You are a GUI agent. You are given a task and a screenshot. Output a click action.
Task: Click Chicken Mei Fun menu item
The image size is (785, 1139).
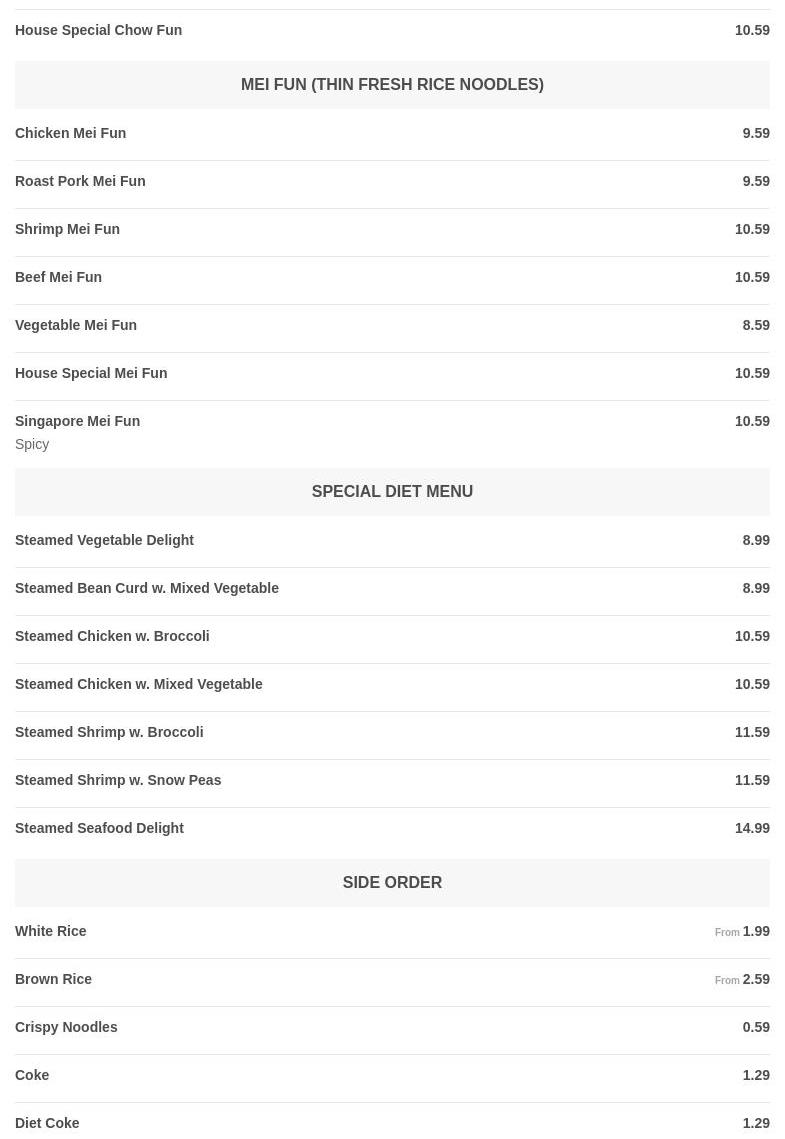[71, 133]
